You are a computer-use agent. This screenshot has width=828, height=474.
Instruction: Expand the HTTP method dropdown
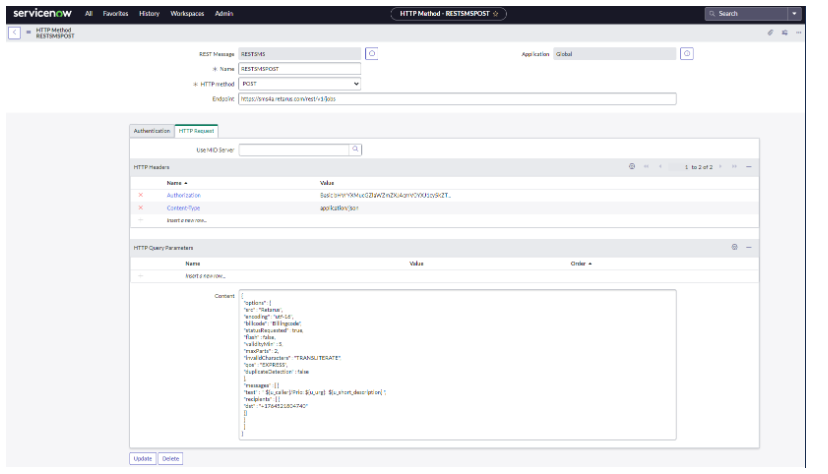coord(300,84)
